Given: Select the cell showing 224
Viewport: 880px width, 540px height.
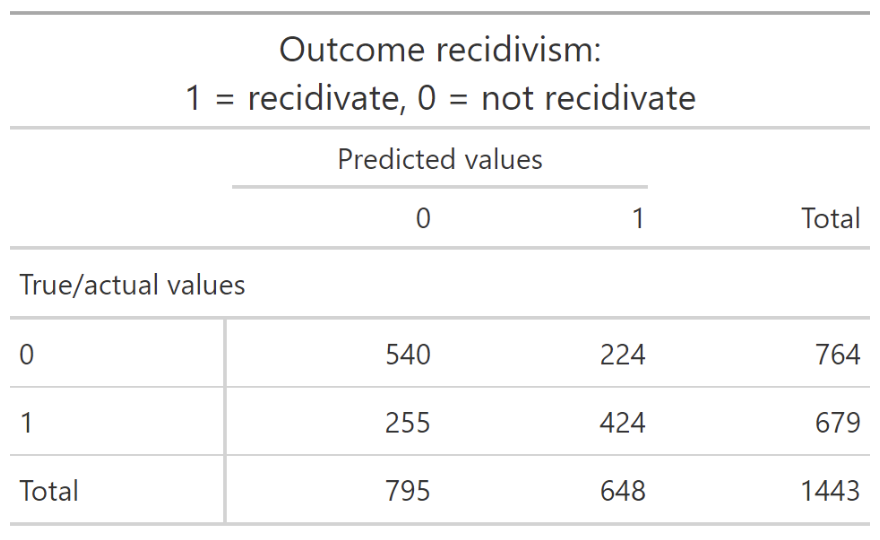Looking at the screenshot, I should click(x=622, y=354).
